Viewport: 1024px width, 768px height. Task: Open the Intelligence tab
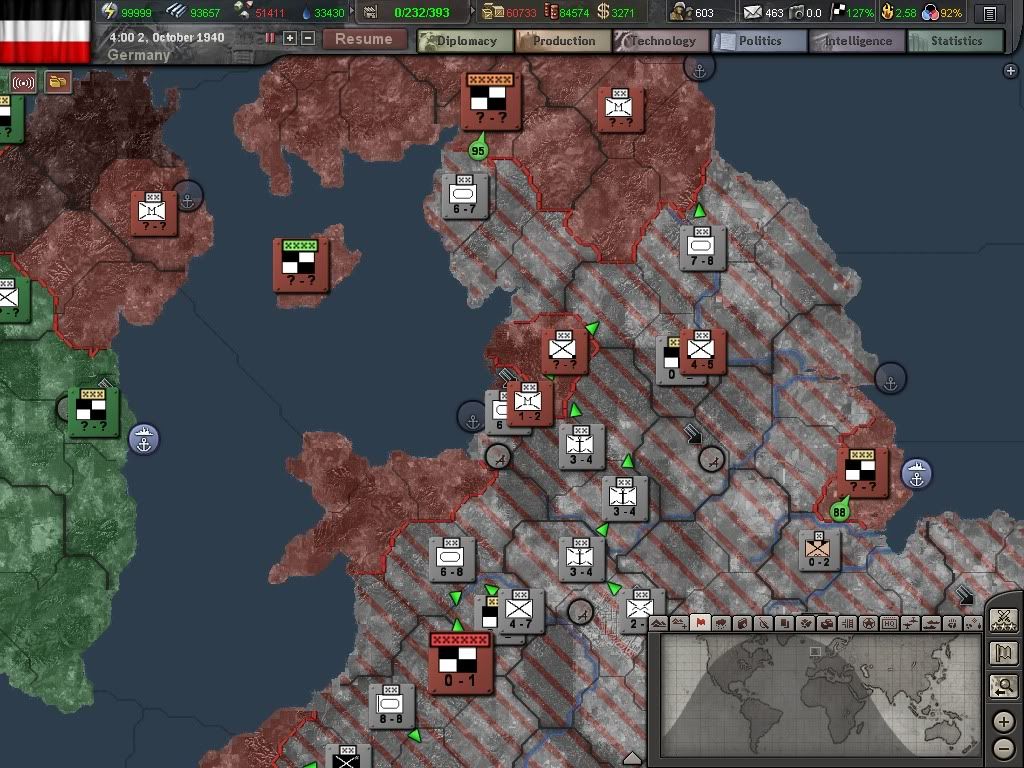click(x=857, y=41)
